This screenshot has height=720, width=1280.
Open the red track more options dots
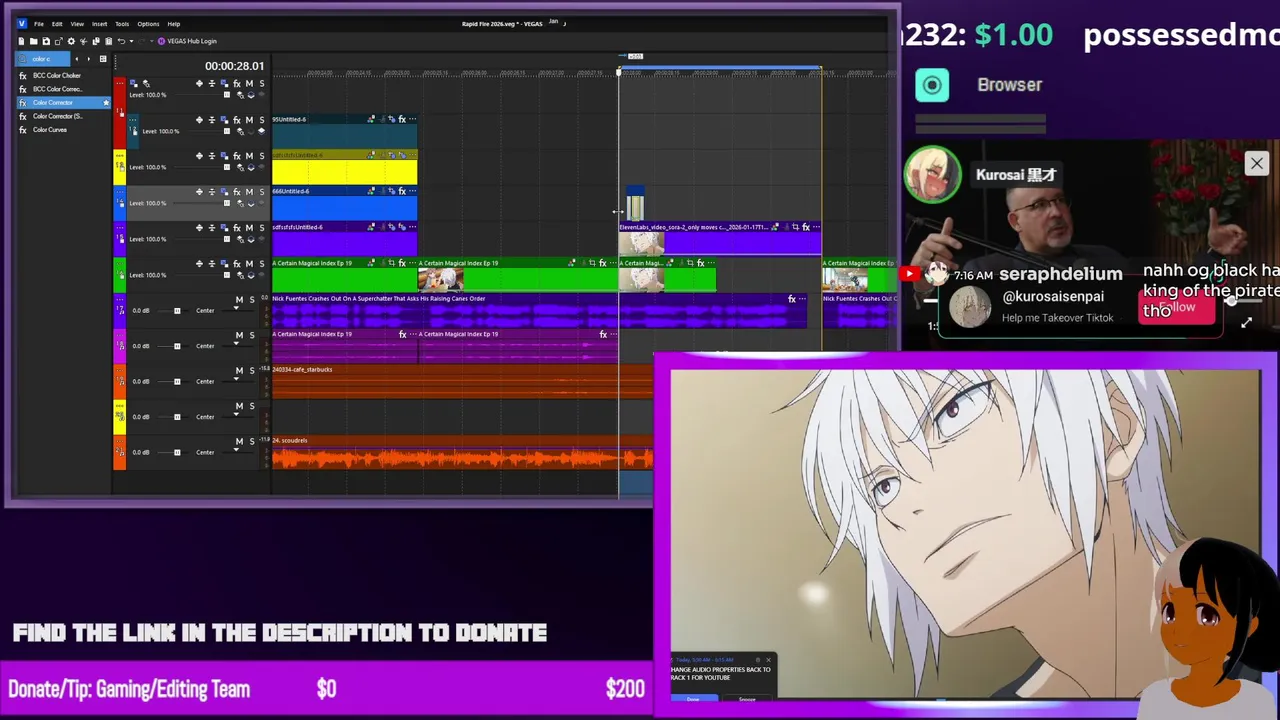click(120, 83)
